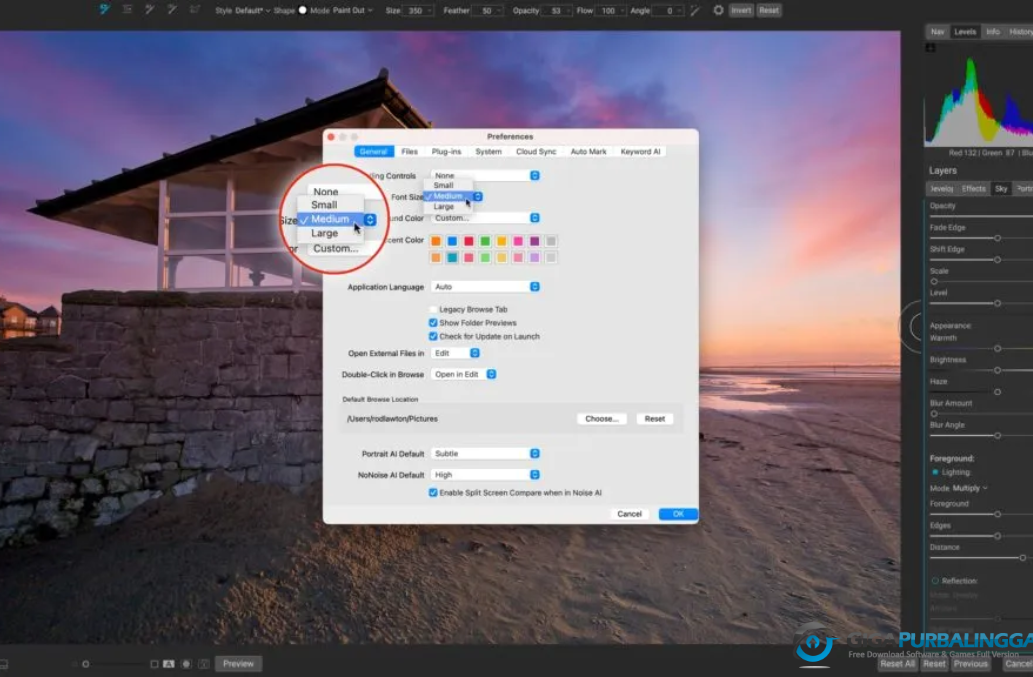
Task: Select the Sky tab in Layers
Action: click(1001, 189)
